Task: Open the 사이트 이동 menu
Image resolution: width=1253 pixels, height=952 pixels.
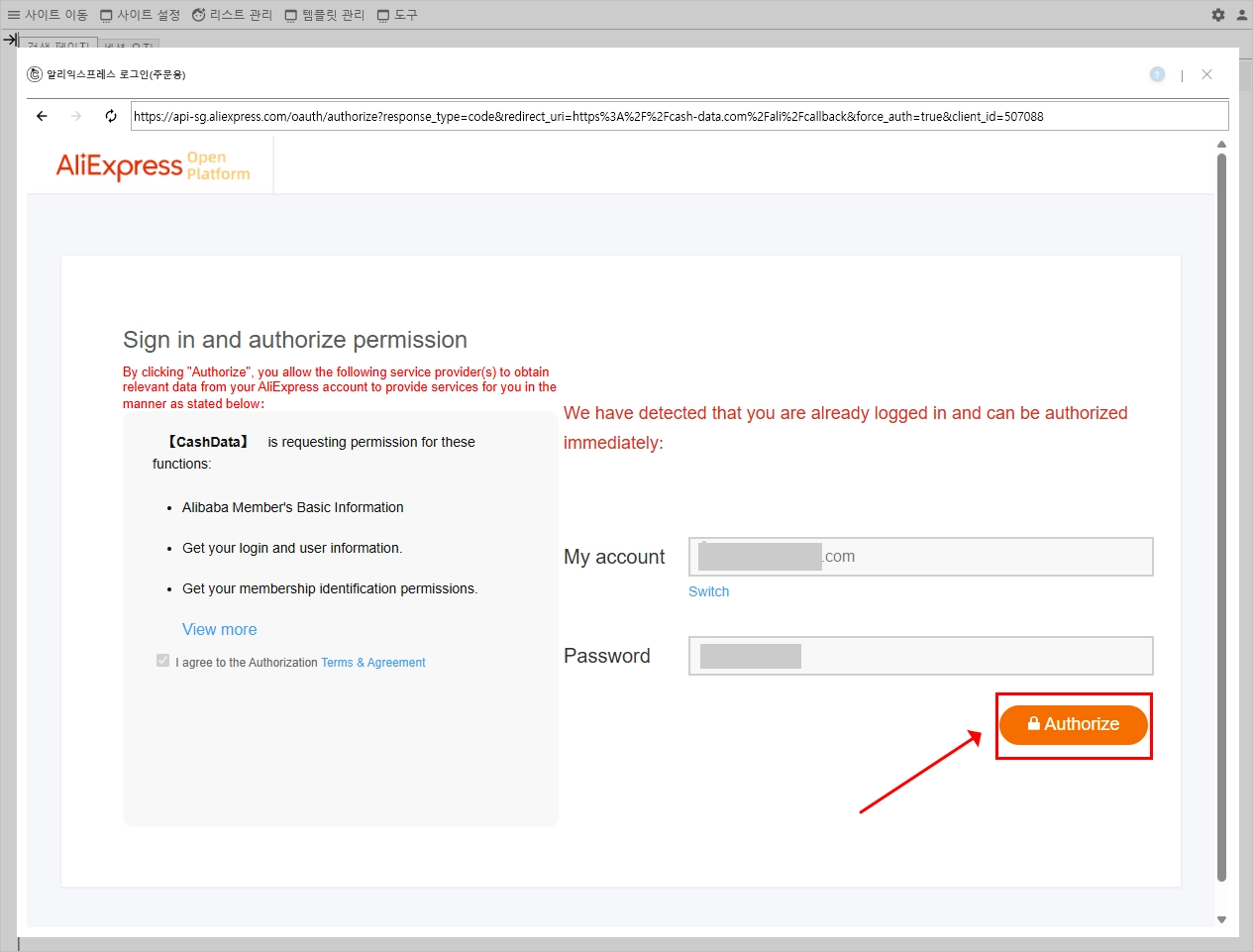Action: pos(48,15)
